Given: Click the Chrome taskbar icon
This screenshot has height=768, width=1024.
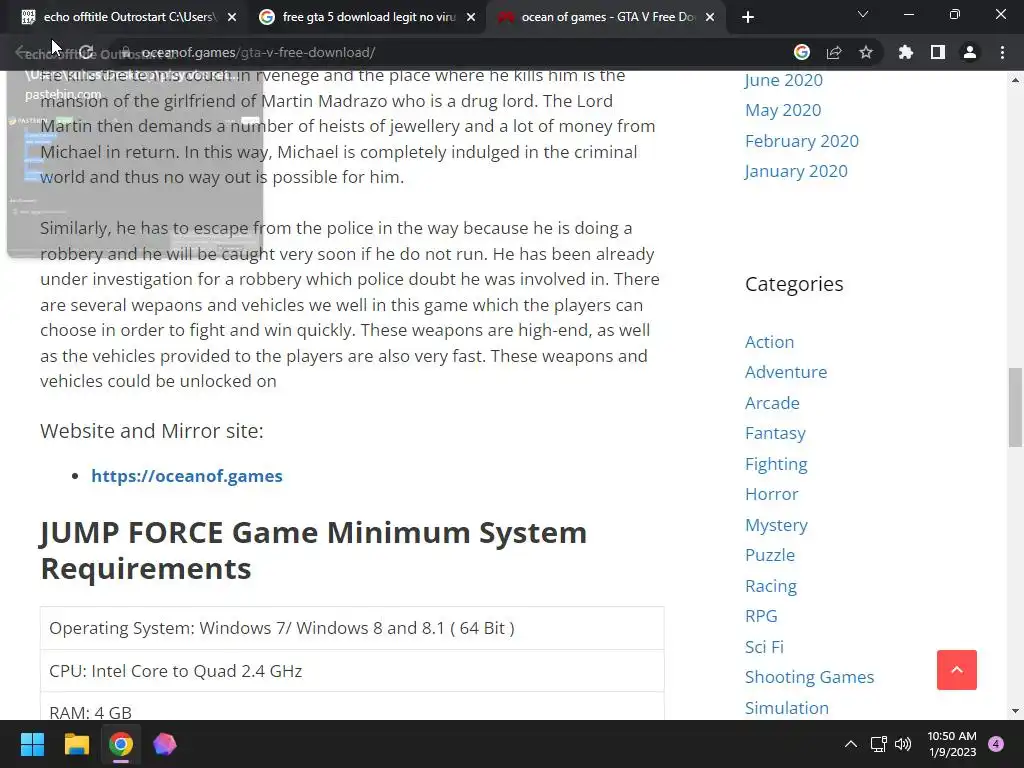Looking at the screenshot, I should pyautogui.click(x=121, y=744).
